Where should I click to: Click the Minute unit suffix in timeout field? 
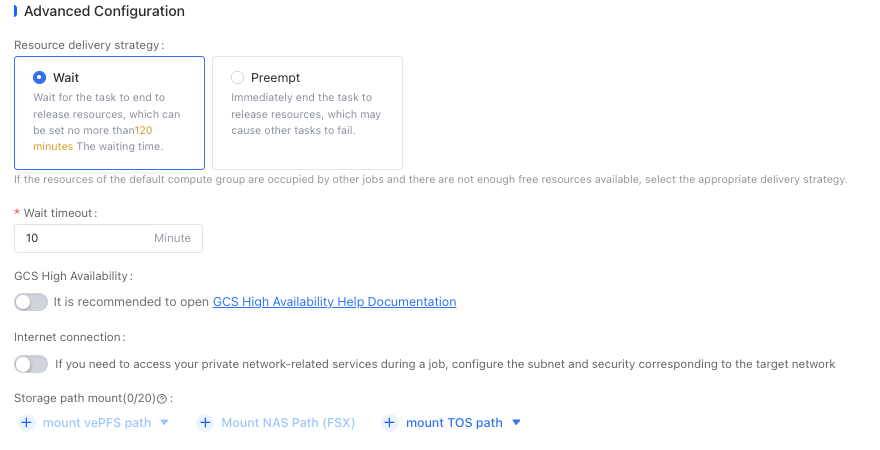coord(172,238)
